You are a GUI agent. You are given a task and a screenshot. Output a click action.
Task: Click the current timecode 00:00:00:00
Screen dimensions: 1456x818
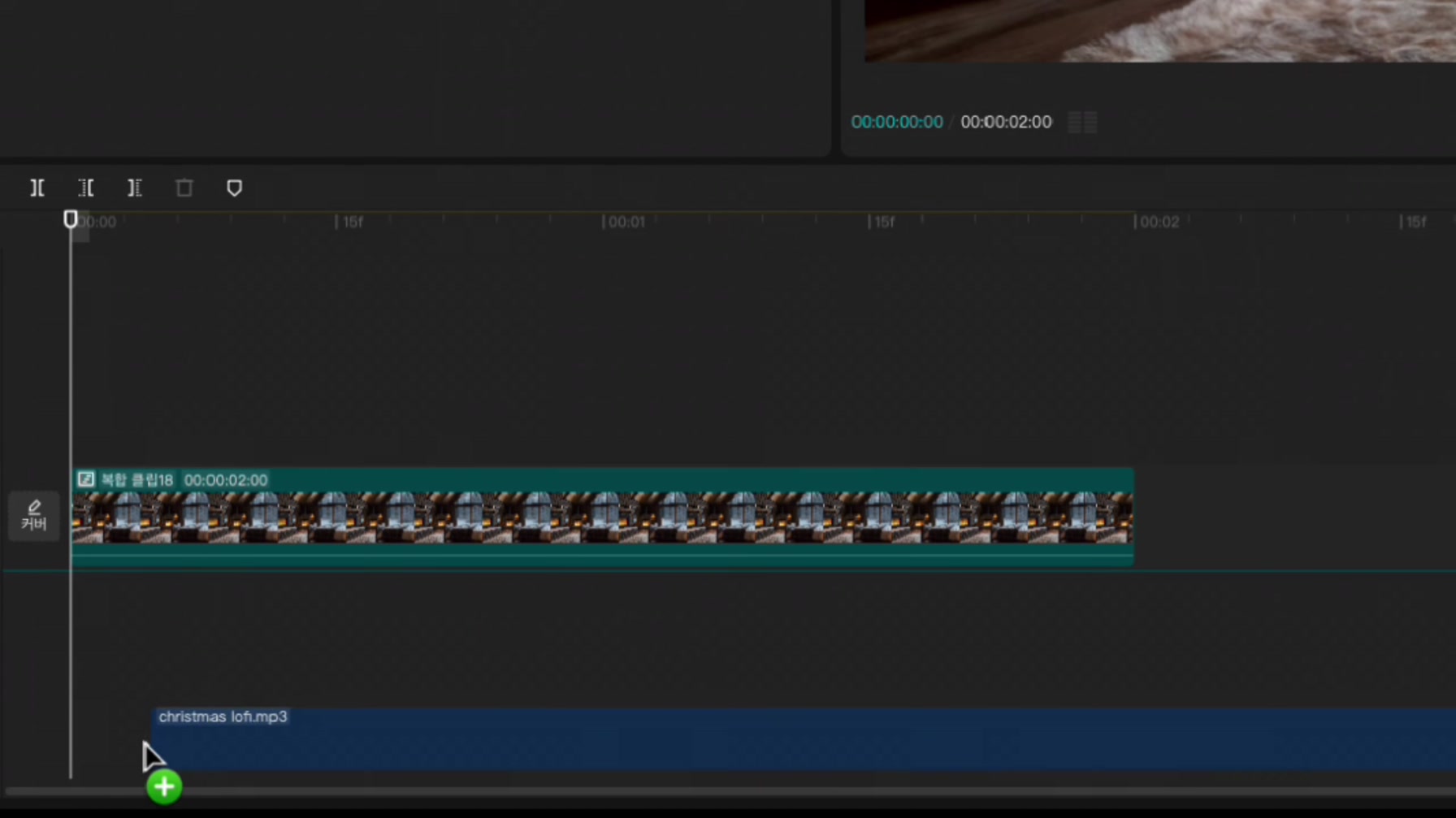click(x=897, y=122)
